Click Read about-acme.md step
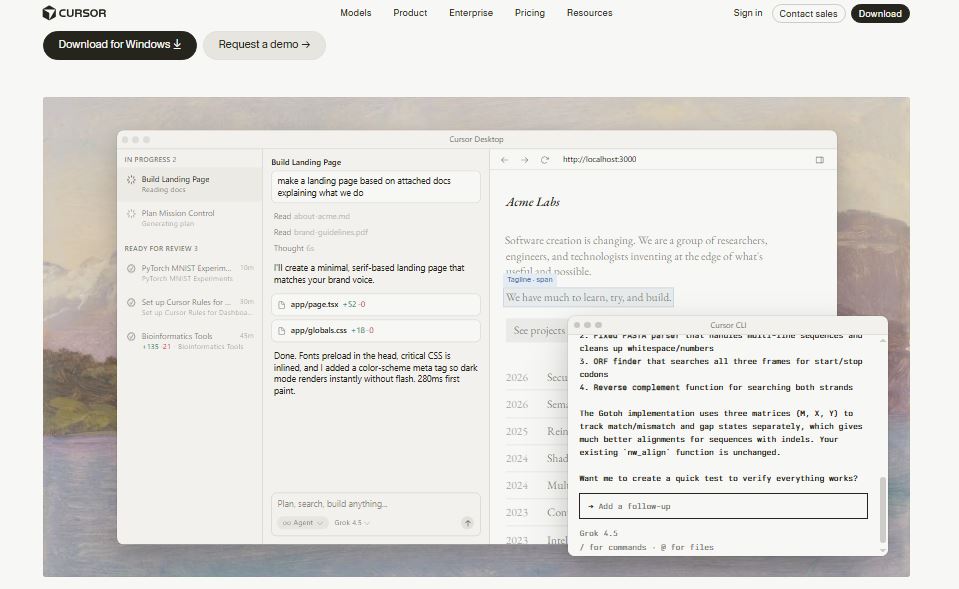 311,217
